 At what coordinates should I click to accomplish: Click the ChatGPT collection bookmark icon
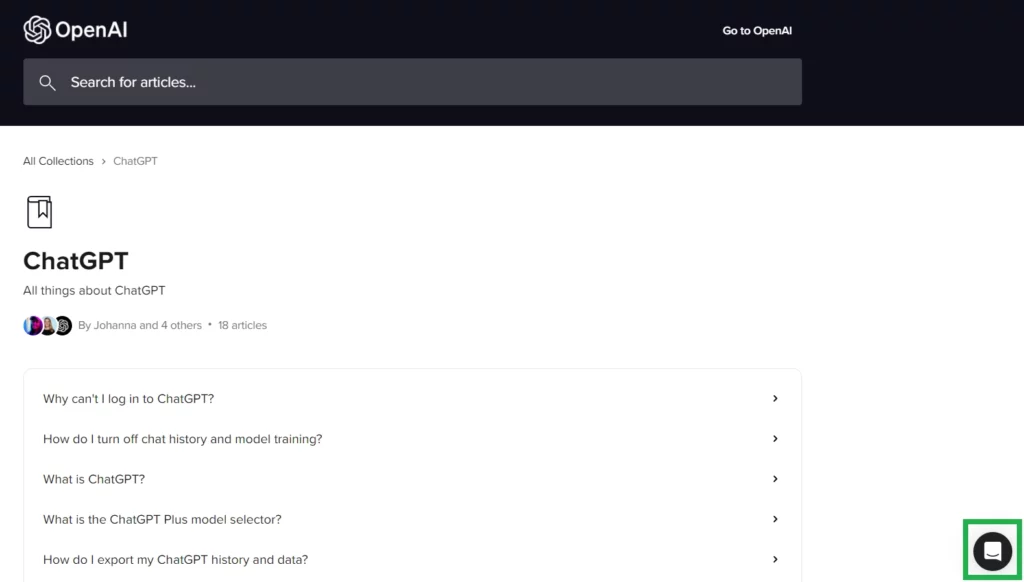[39, 212]
